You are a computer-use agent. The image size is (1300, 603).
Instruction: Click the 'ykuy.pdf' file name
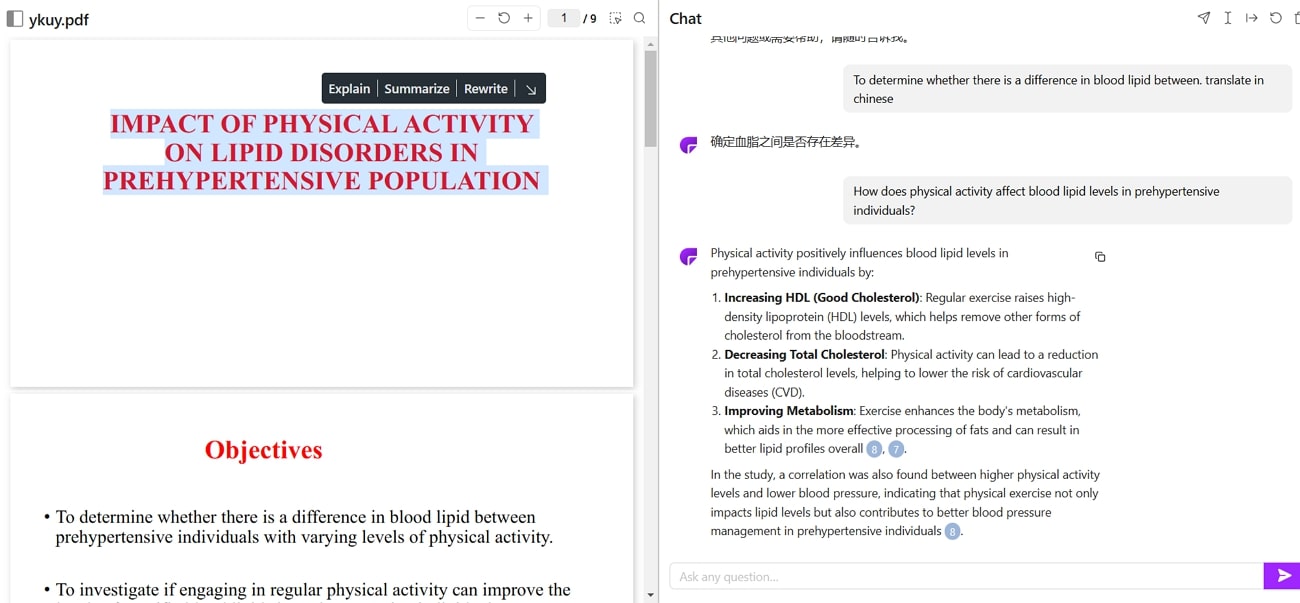point(59,19)
